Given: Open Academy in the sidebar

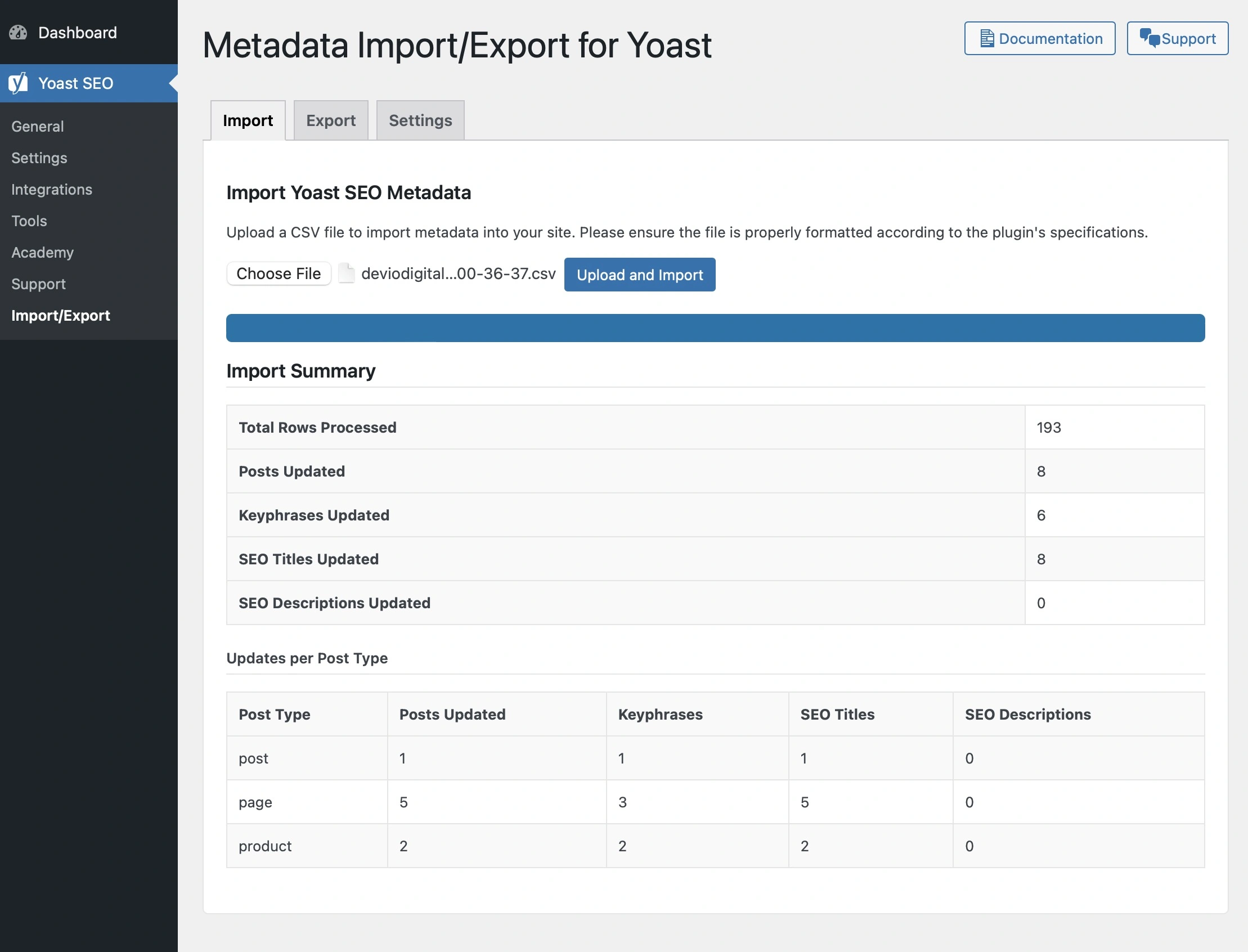Looking at the screenshot, I should [43, 253].
